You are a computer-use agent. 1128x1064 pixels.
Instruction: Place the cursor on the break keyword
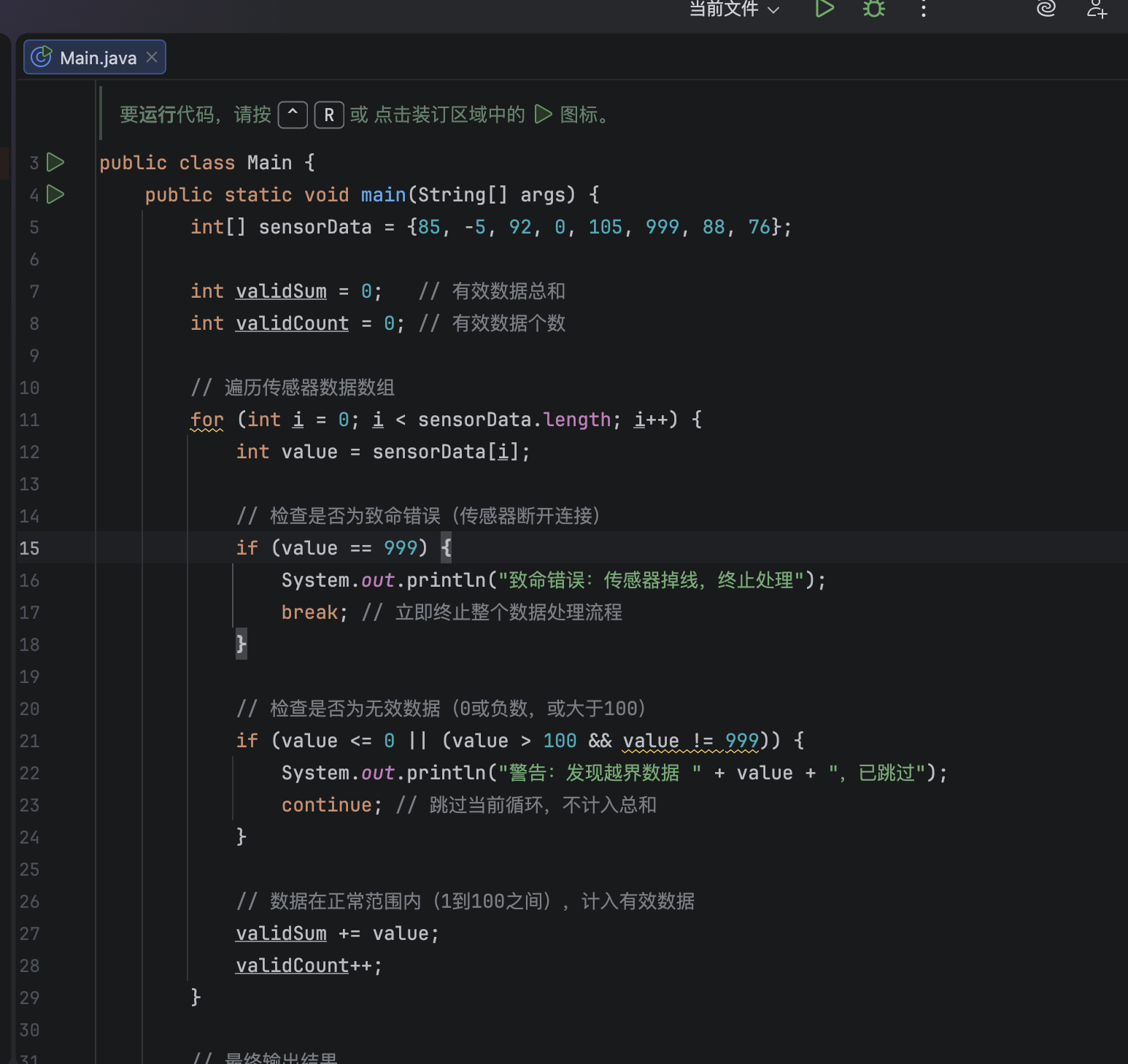point(309,612)
